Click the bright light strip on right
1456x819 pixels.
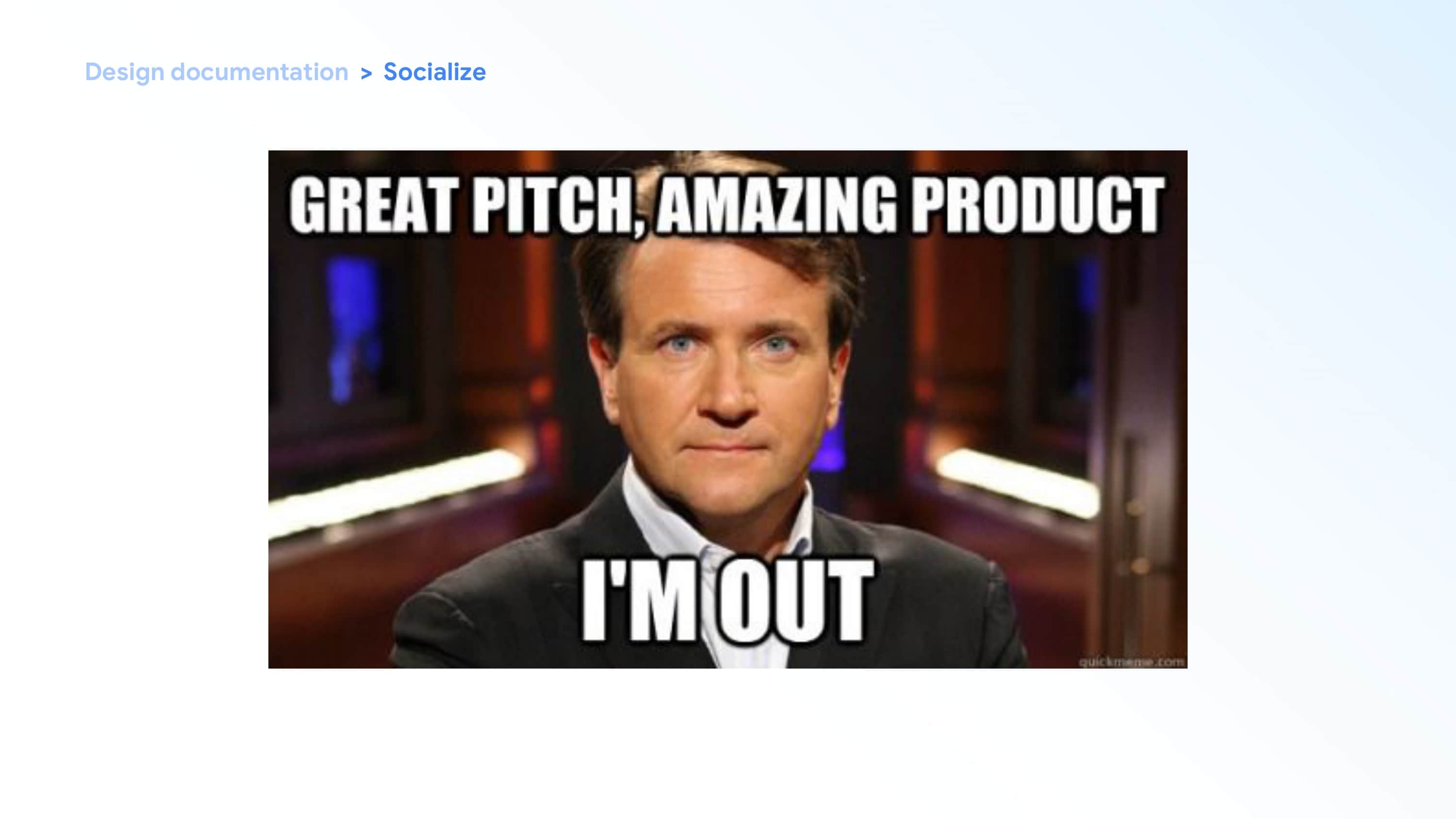(1017, 480)
